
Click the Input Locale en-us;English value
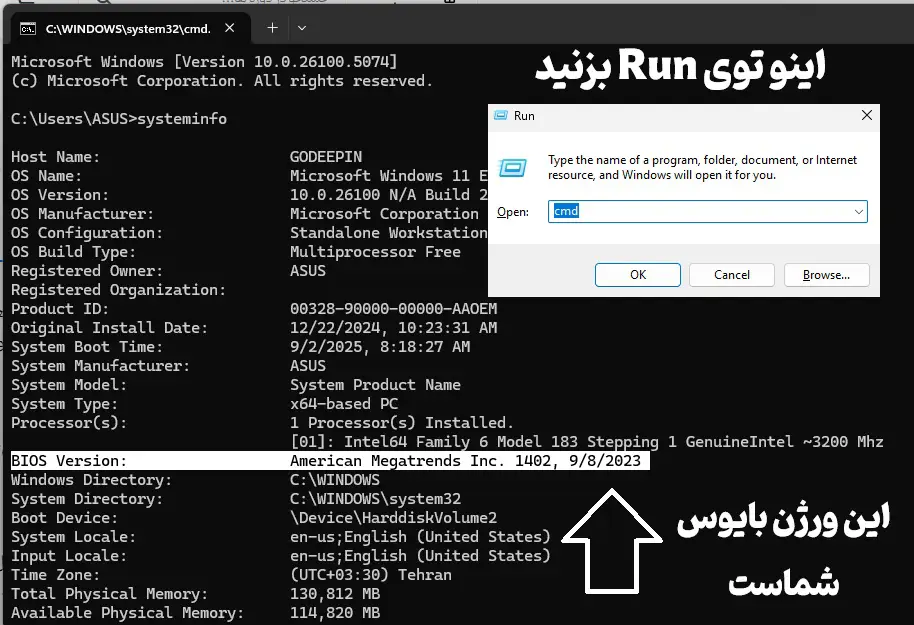[x=420, y=556]
